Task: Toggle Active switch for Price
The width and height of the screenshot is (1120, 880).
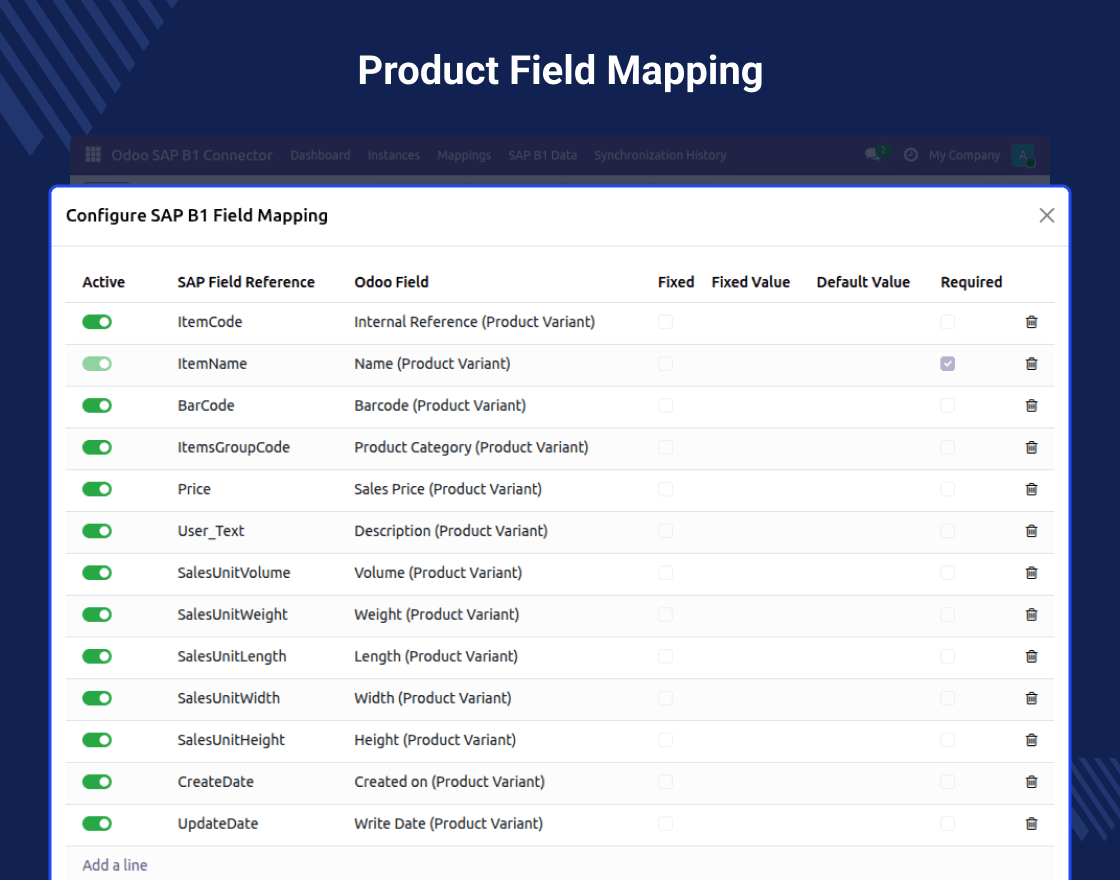Action: point(97,489)
